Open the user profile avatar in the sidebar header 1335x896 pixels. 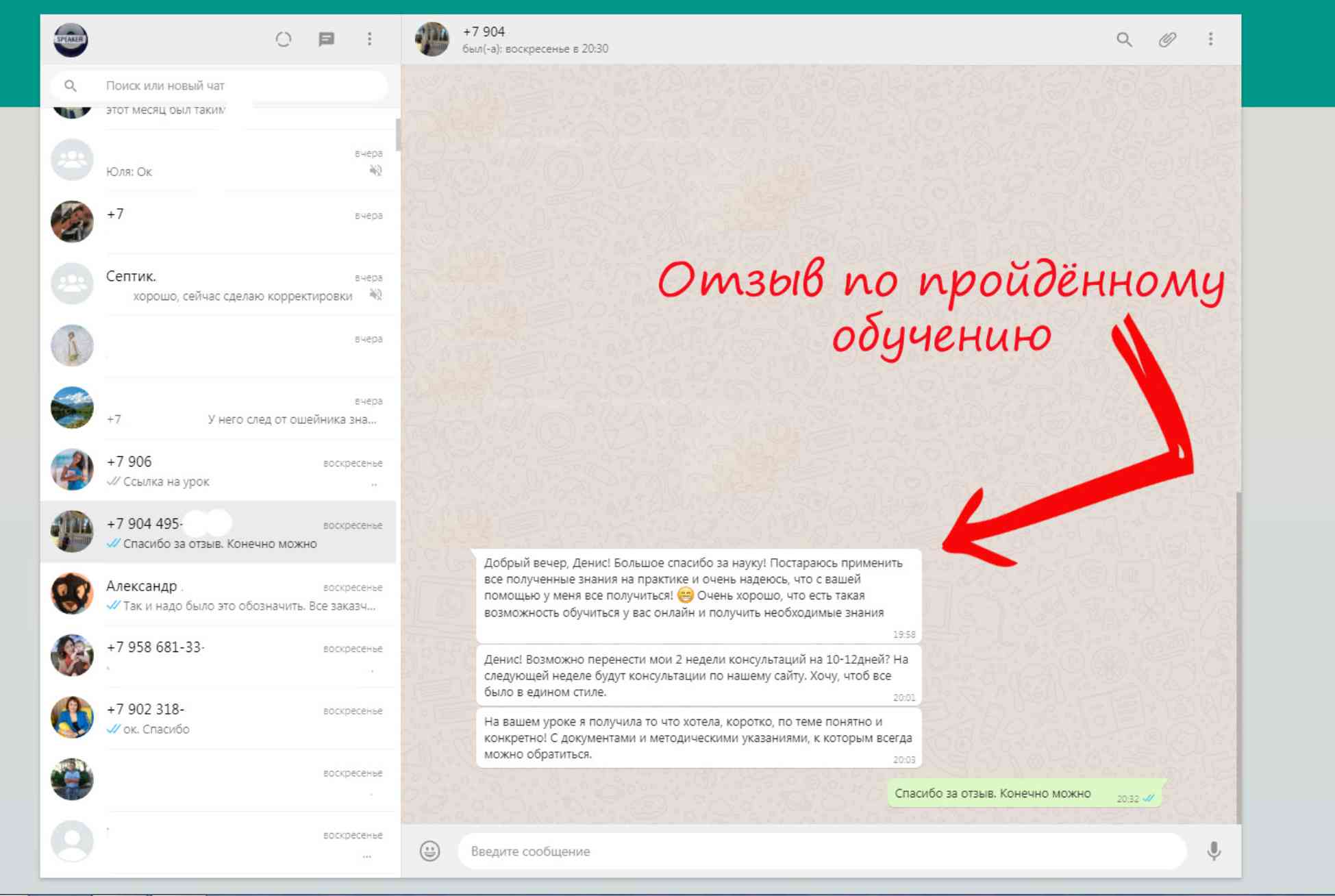tap(71, 40)
